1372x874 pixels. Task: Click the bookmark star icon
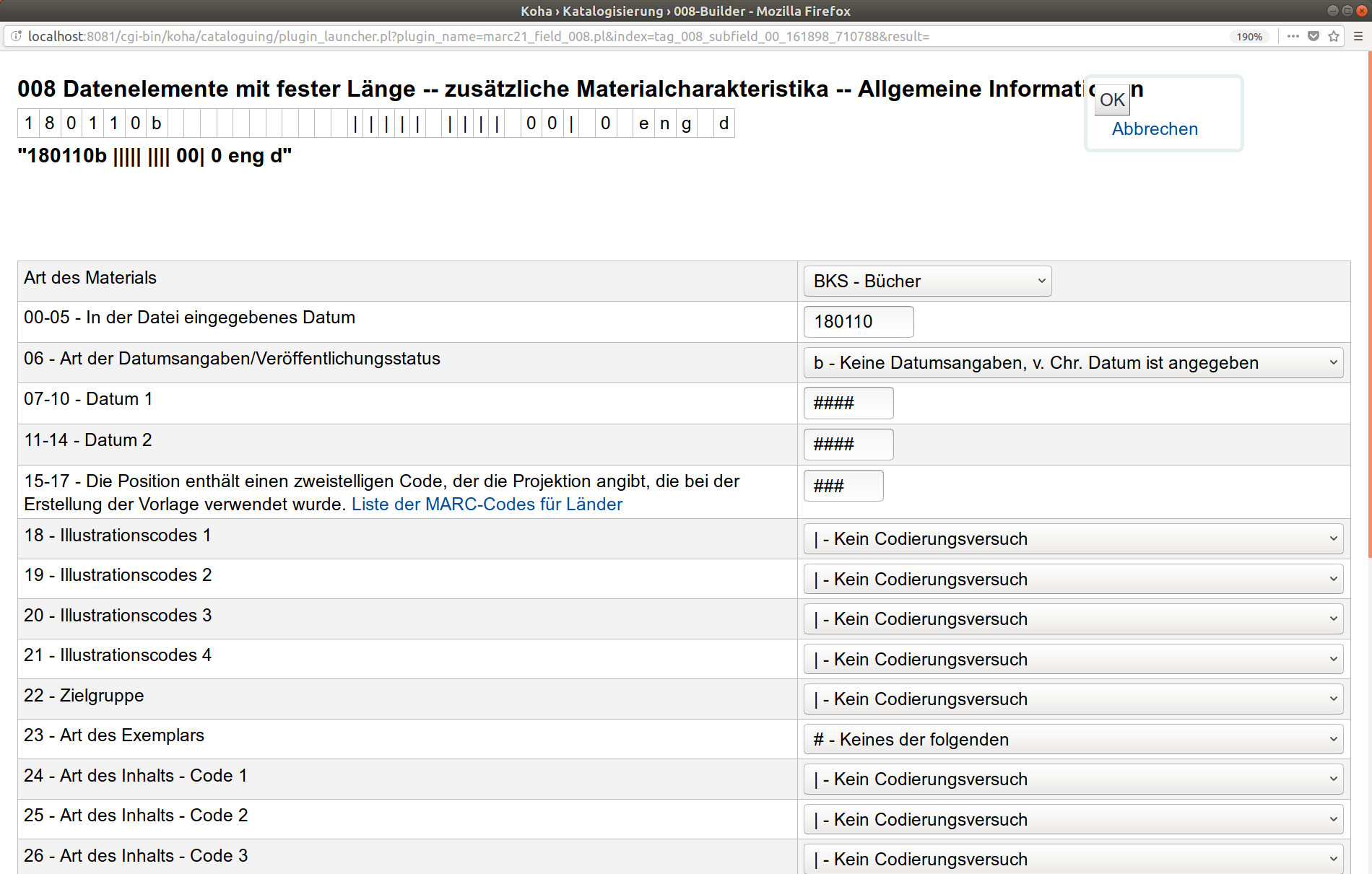click(x=1334, y=36)
